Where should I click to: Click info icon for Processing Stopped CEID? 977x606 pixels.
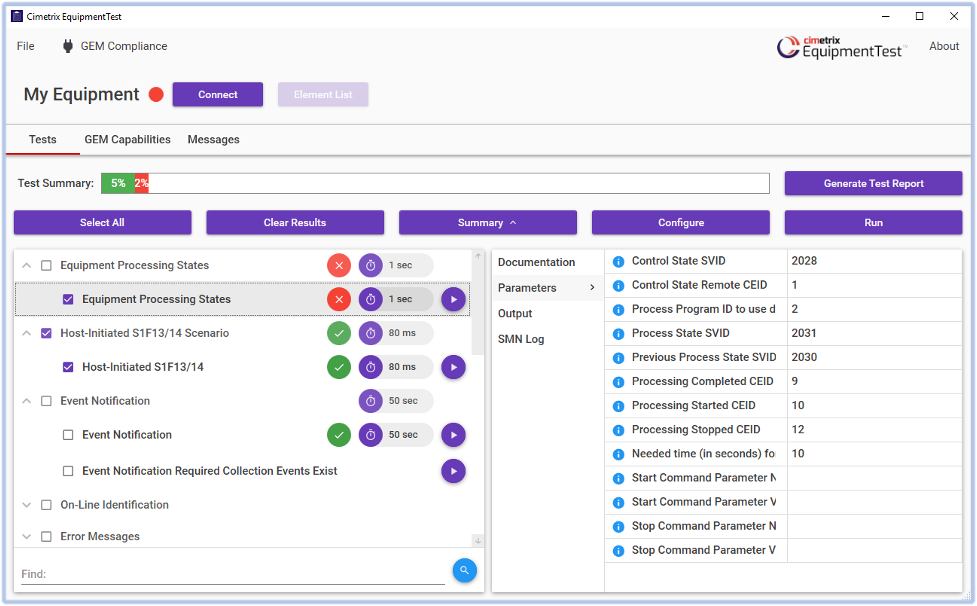click(x=619, y=430)
